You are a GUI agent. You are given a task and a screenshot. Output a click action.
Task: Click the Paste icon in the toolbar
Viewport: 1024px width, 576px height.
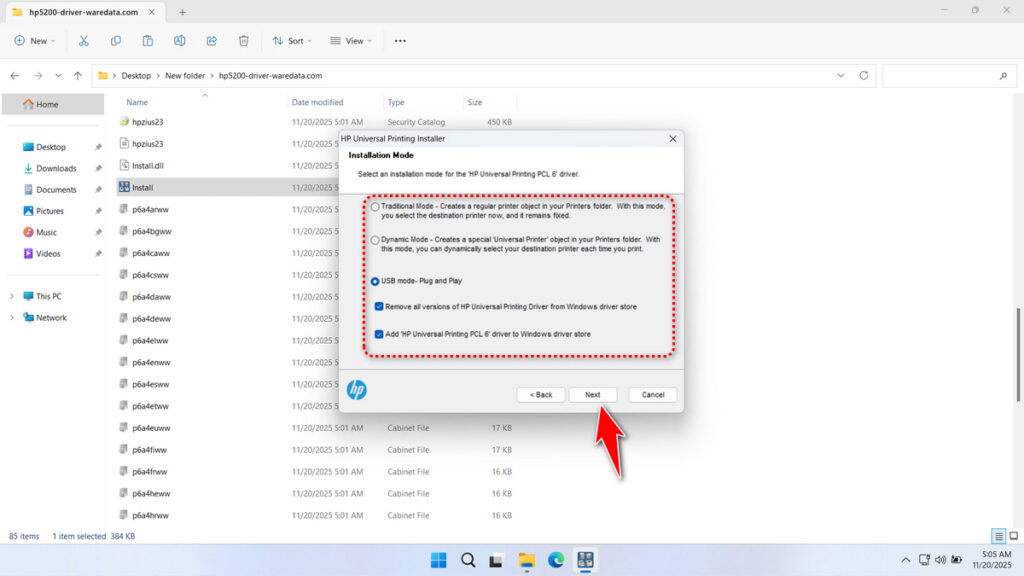pyautogui.click(x=147, y=40)
